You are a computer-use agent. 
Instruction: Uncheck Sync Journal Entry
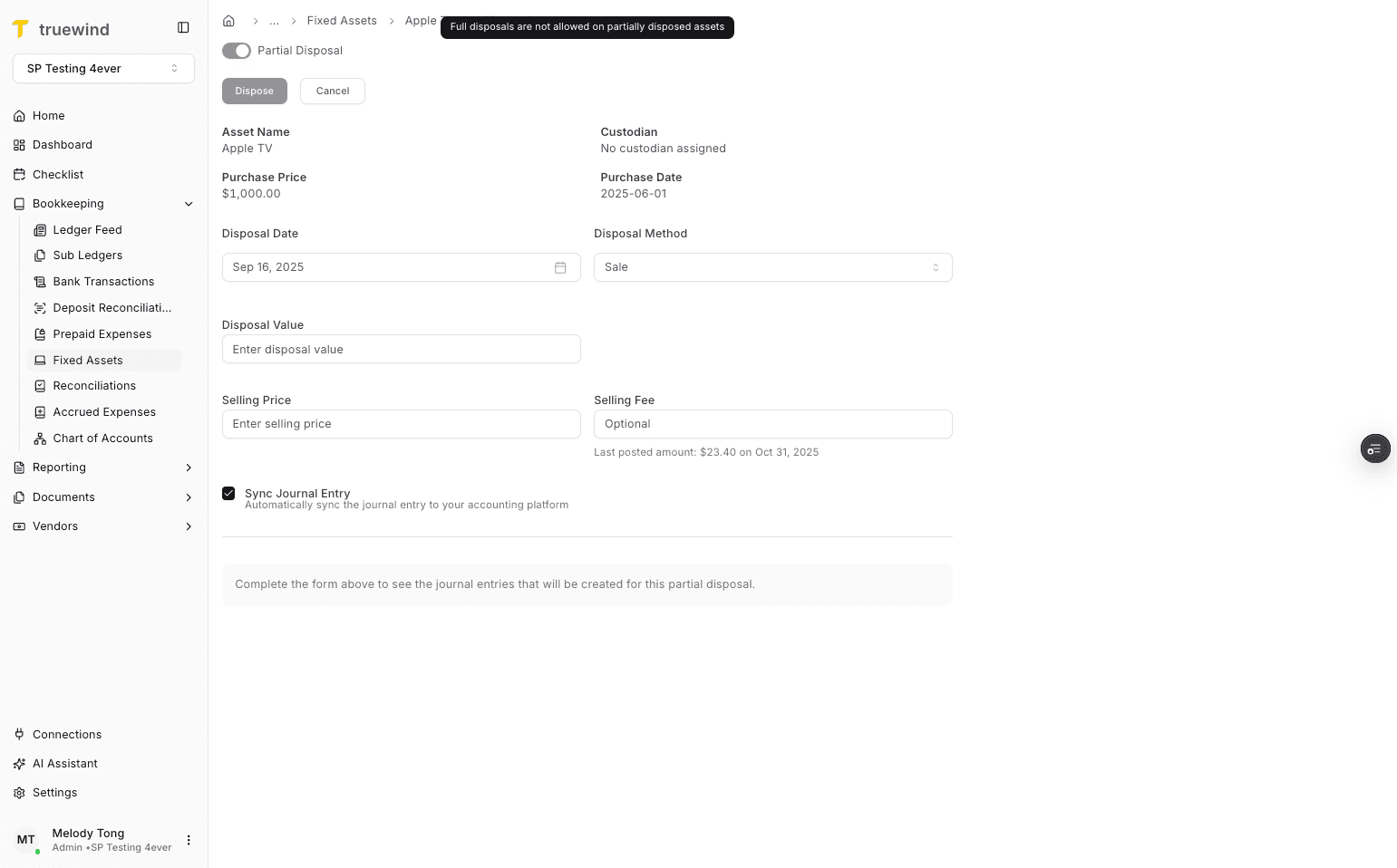click(228, 493)
